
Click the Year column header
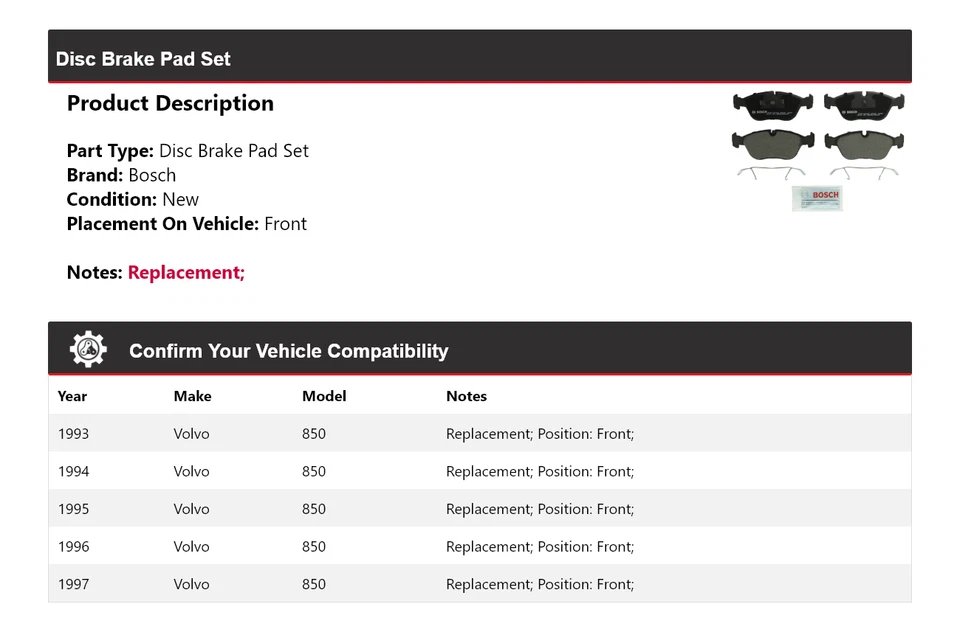tap(72, 396)
